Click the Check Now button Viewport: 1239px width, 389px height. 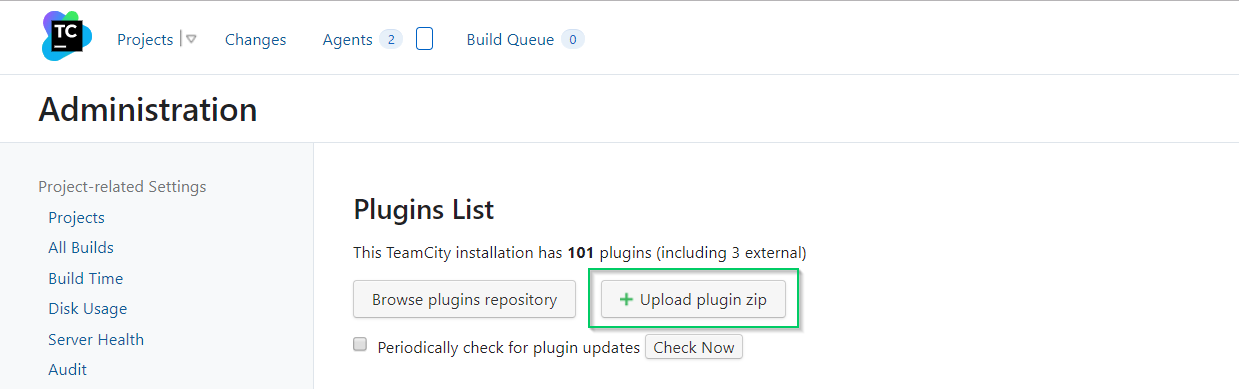(x=694, y=348)
